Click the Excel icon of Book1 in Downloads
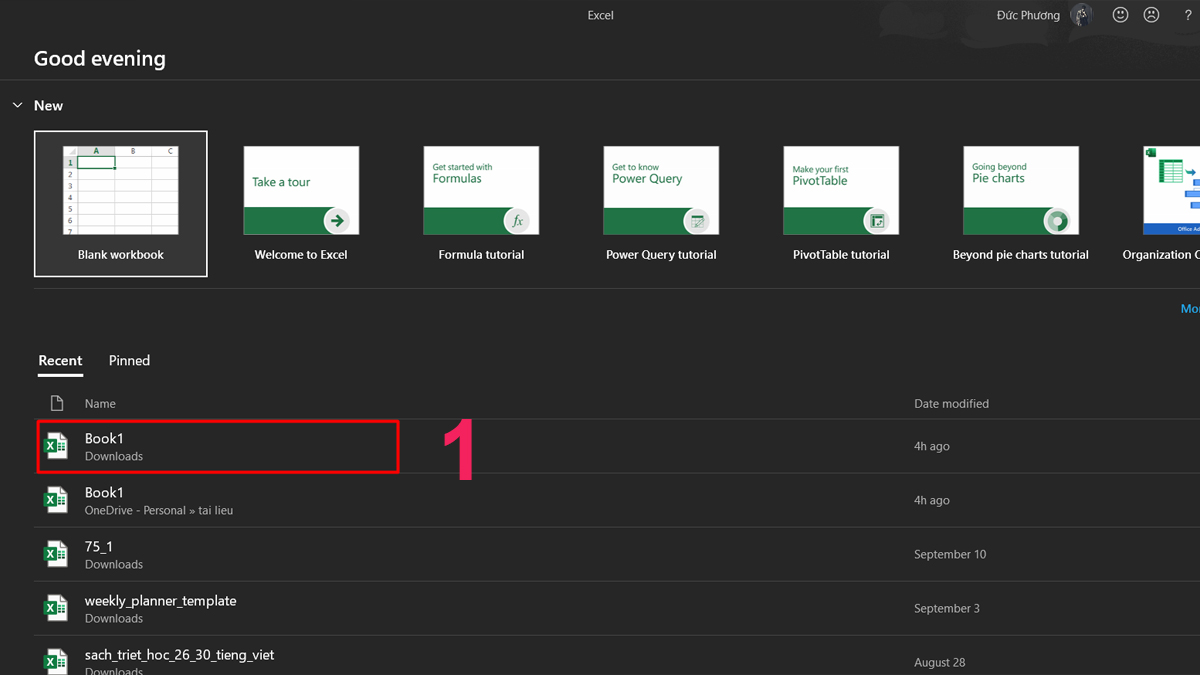Viewport: 1200px width, 675px height. click(x=56, y=446)
